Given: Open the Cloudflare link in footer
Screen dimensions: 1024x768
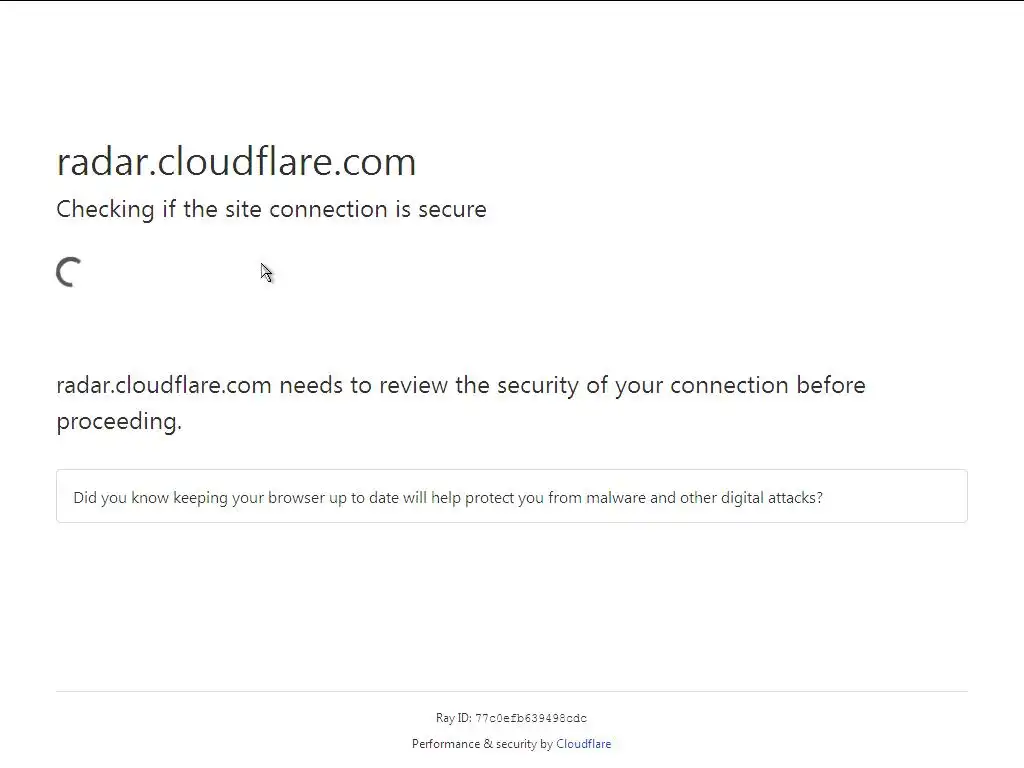Looking at the screenshot, I should click(x=583, y=744).
